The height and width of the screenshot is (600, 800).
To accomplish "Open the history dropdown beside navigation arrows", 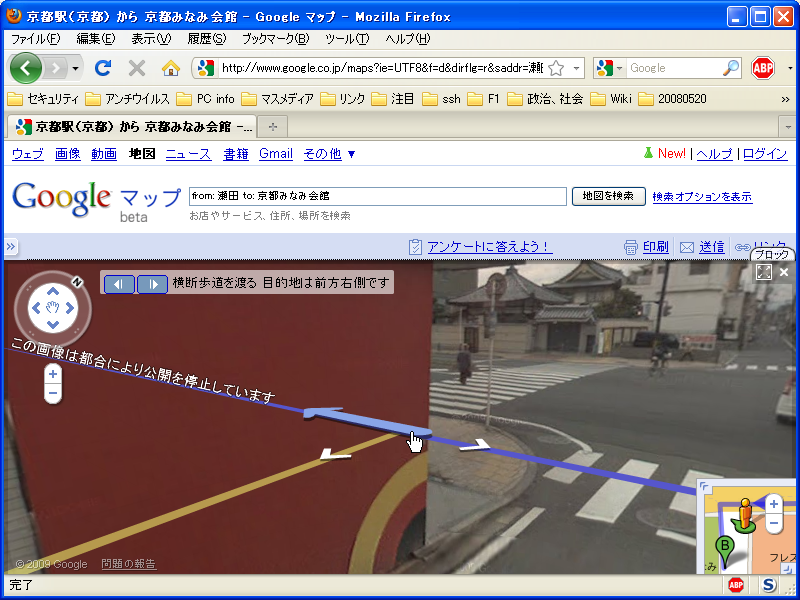I will click(76, 68).
